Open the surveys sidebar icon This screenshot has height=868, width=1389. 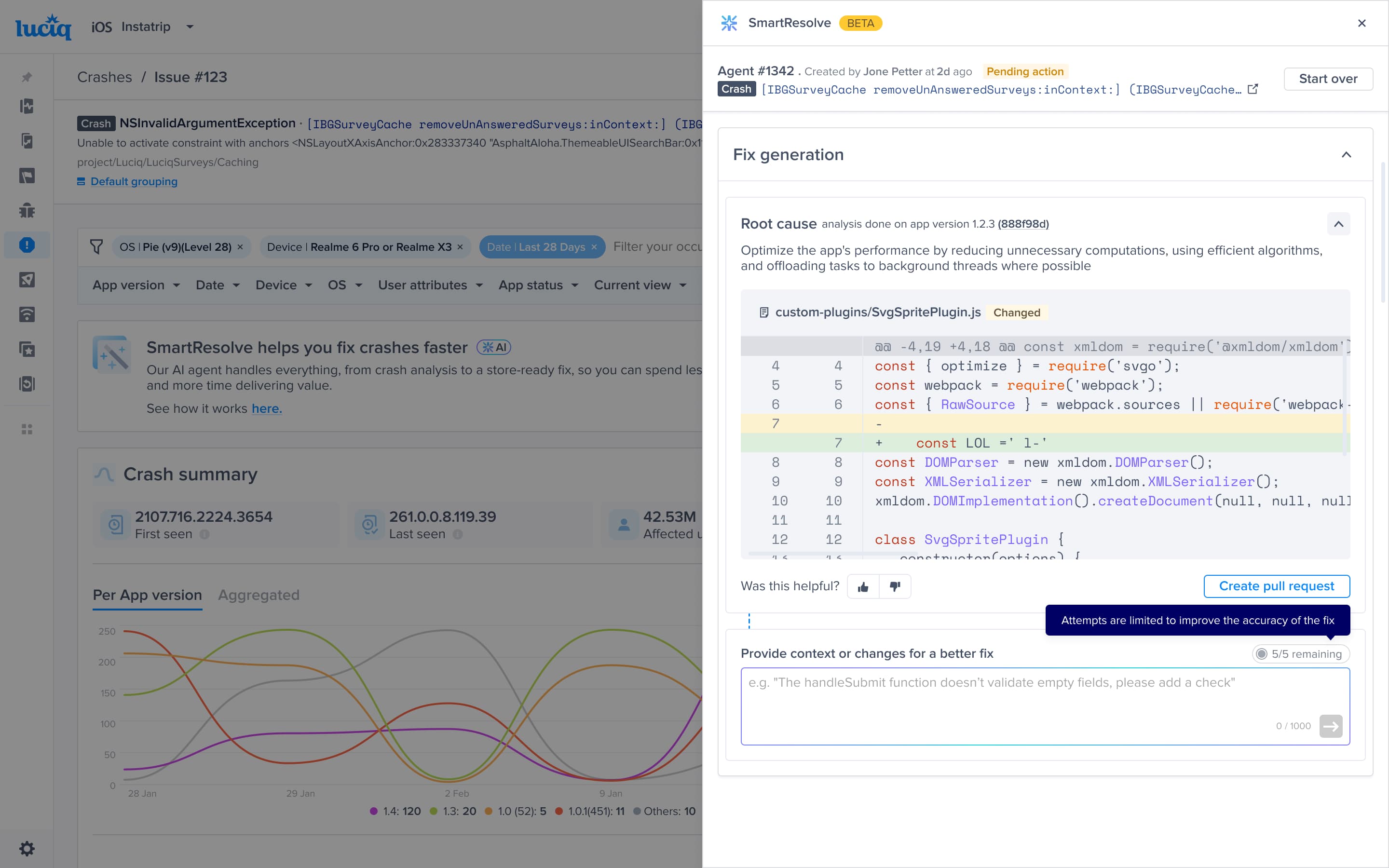pyautogui.click(x=27, y=384)
